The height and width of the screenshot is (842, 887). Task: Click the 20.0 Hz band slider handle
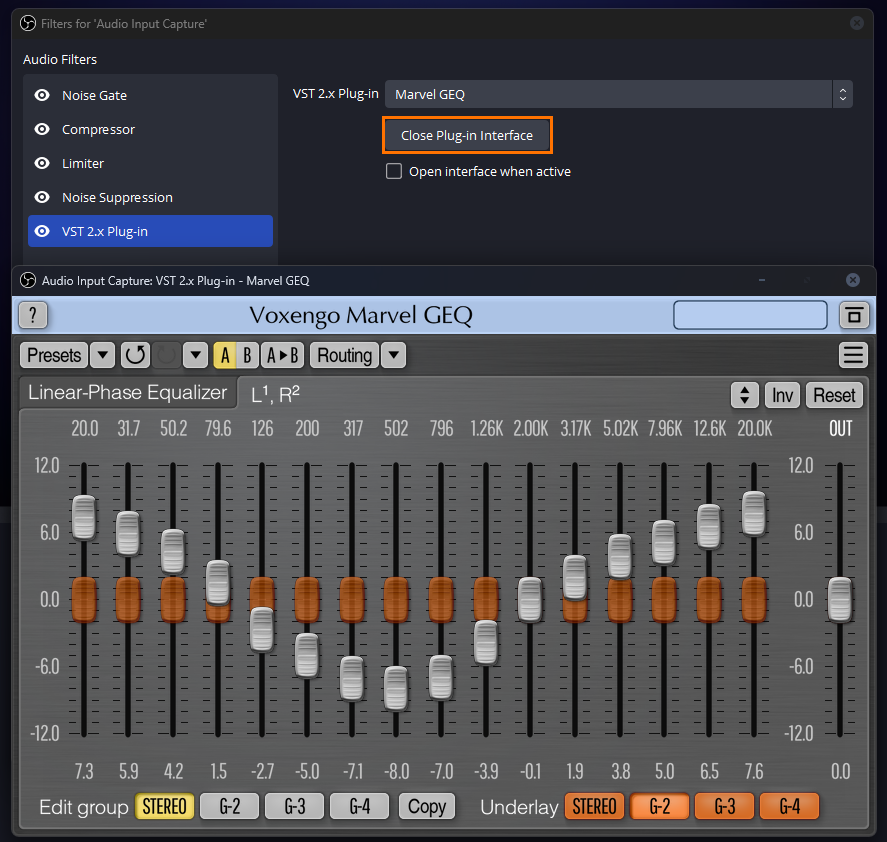click(84, 517)
